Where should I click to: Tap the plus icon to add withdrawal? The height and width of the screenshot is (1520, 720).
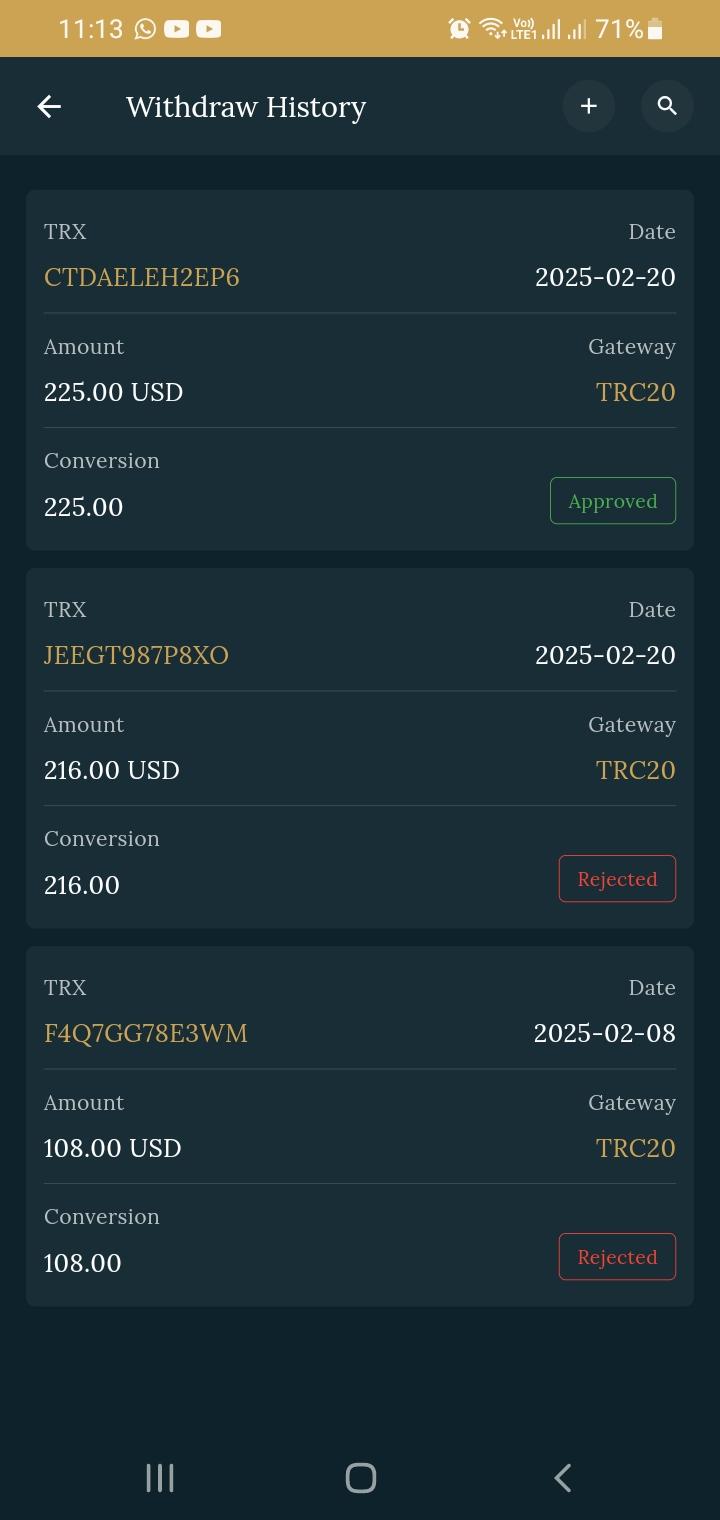click(x=588, y=106)
